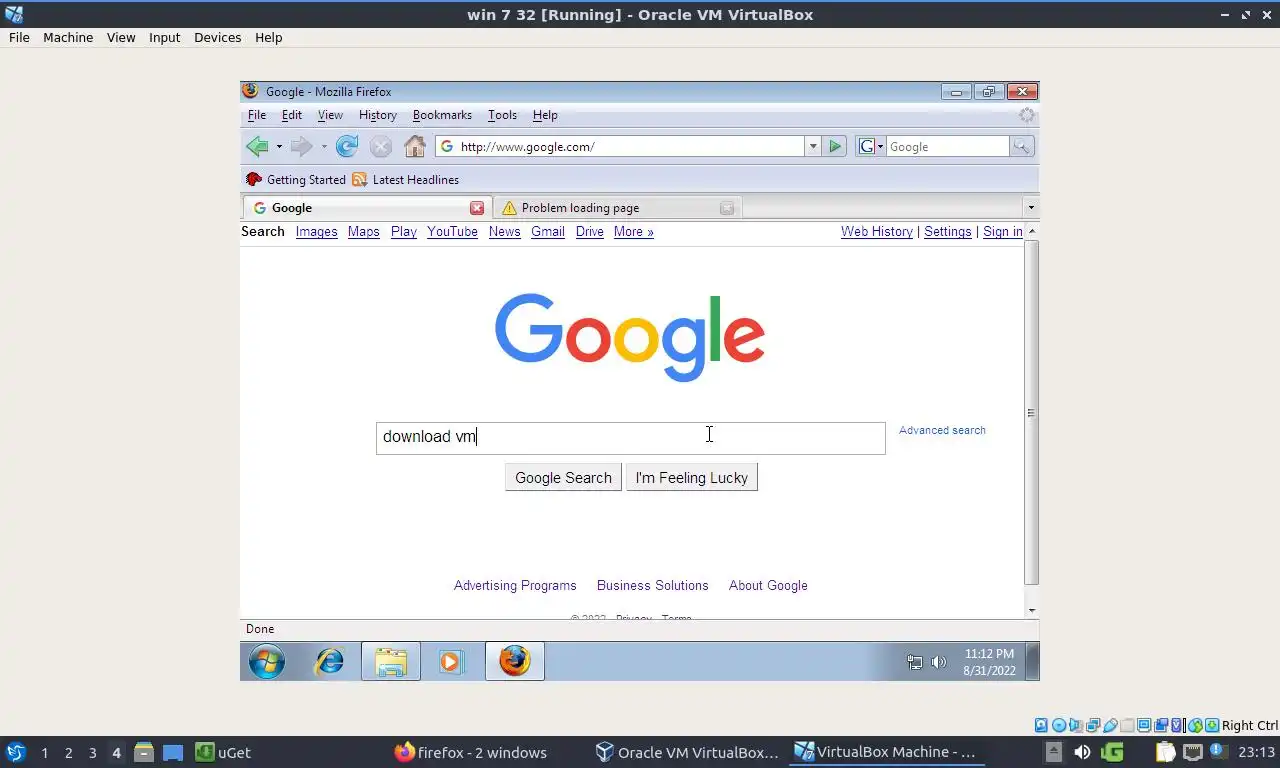Image resolution: width=1280 pixels, height=768 pixels.
Task: Click the Google search query input
Action: 631,438
